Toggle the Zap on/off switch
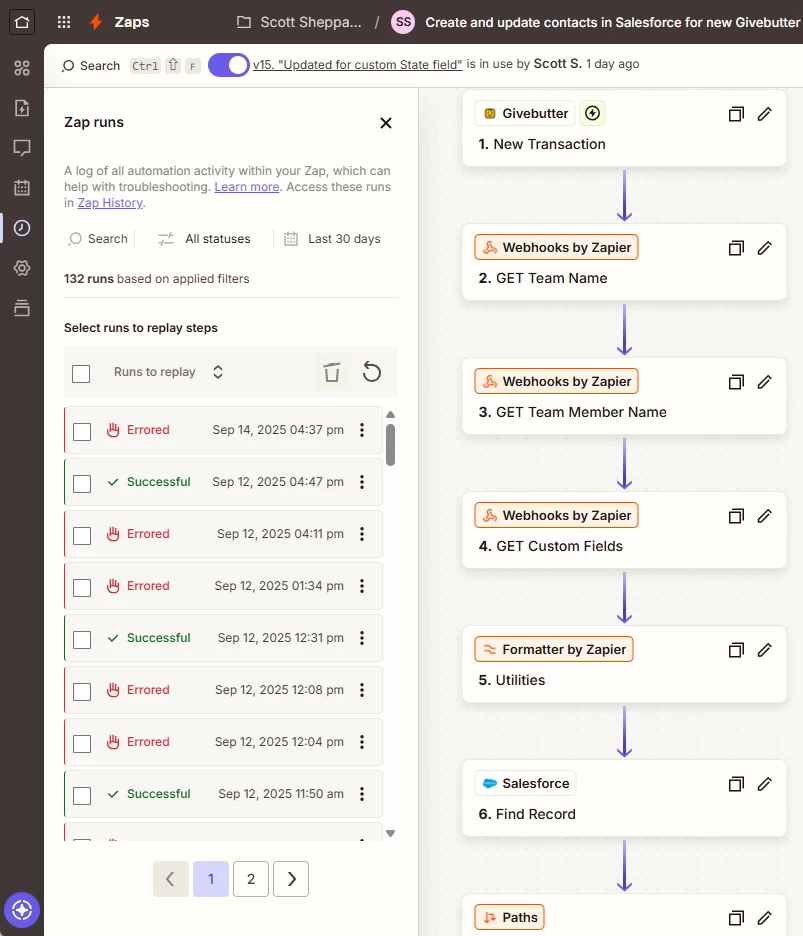This screenshot has width=803, height=936. [x=229, y=65]
